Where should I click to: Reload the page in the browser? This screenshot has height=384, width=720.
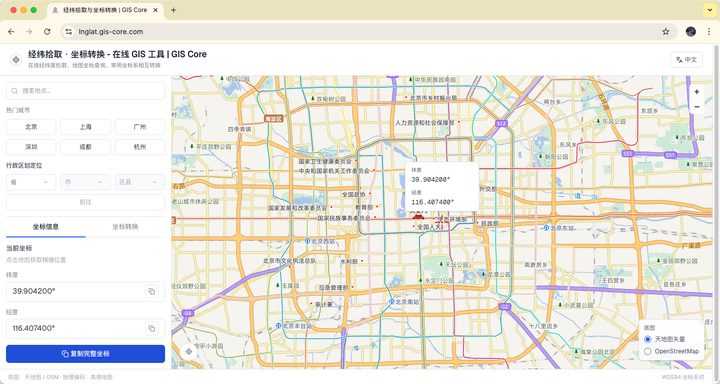point(47,32)
